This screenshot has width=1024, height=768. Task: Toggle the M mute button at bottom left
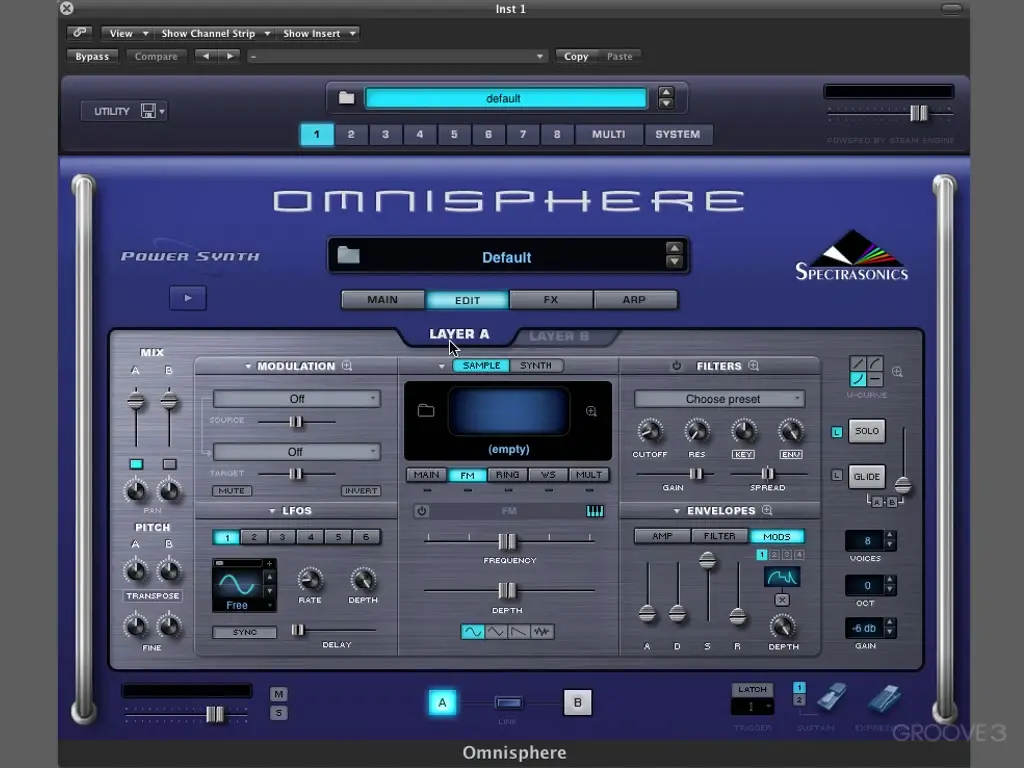click(278, 694)
